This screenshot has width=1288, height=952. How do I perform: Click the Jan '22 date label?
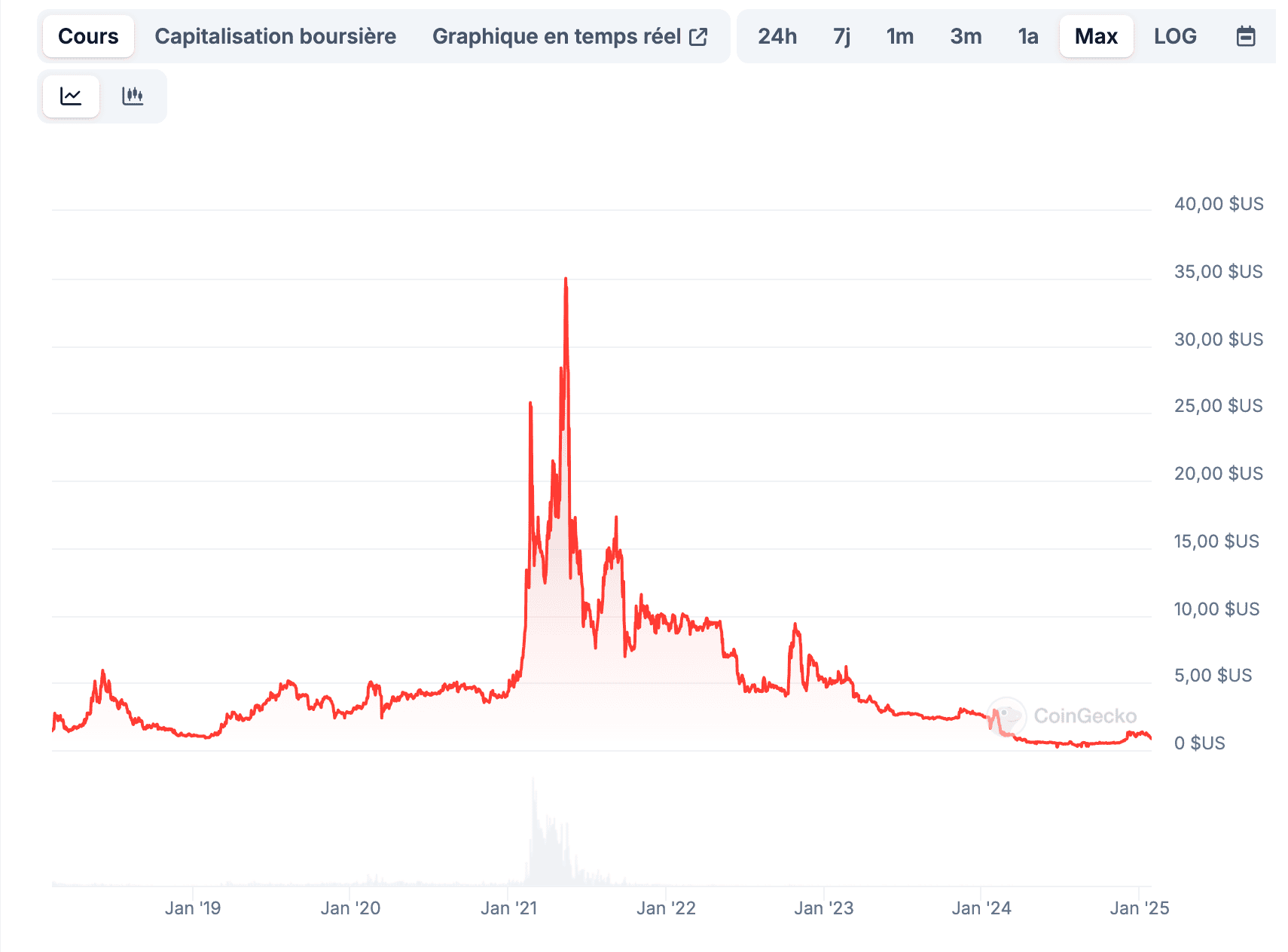[x=666, y=908]
